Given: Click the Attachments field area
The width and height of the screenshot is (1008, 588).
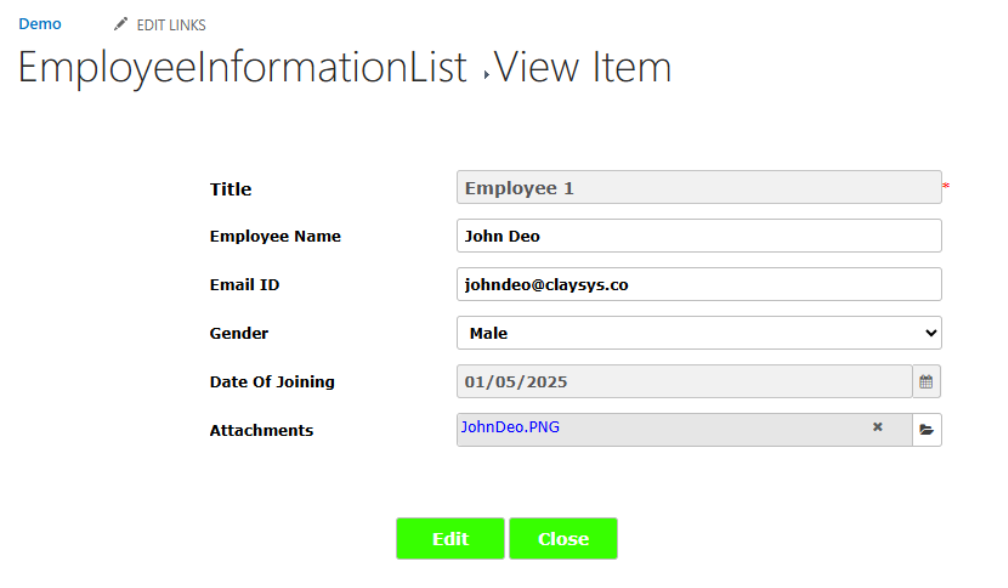Looking at the screenshot, I should [684, 430].
